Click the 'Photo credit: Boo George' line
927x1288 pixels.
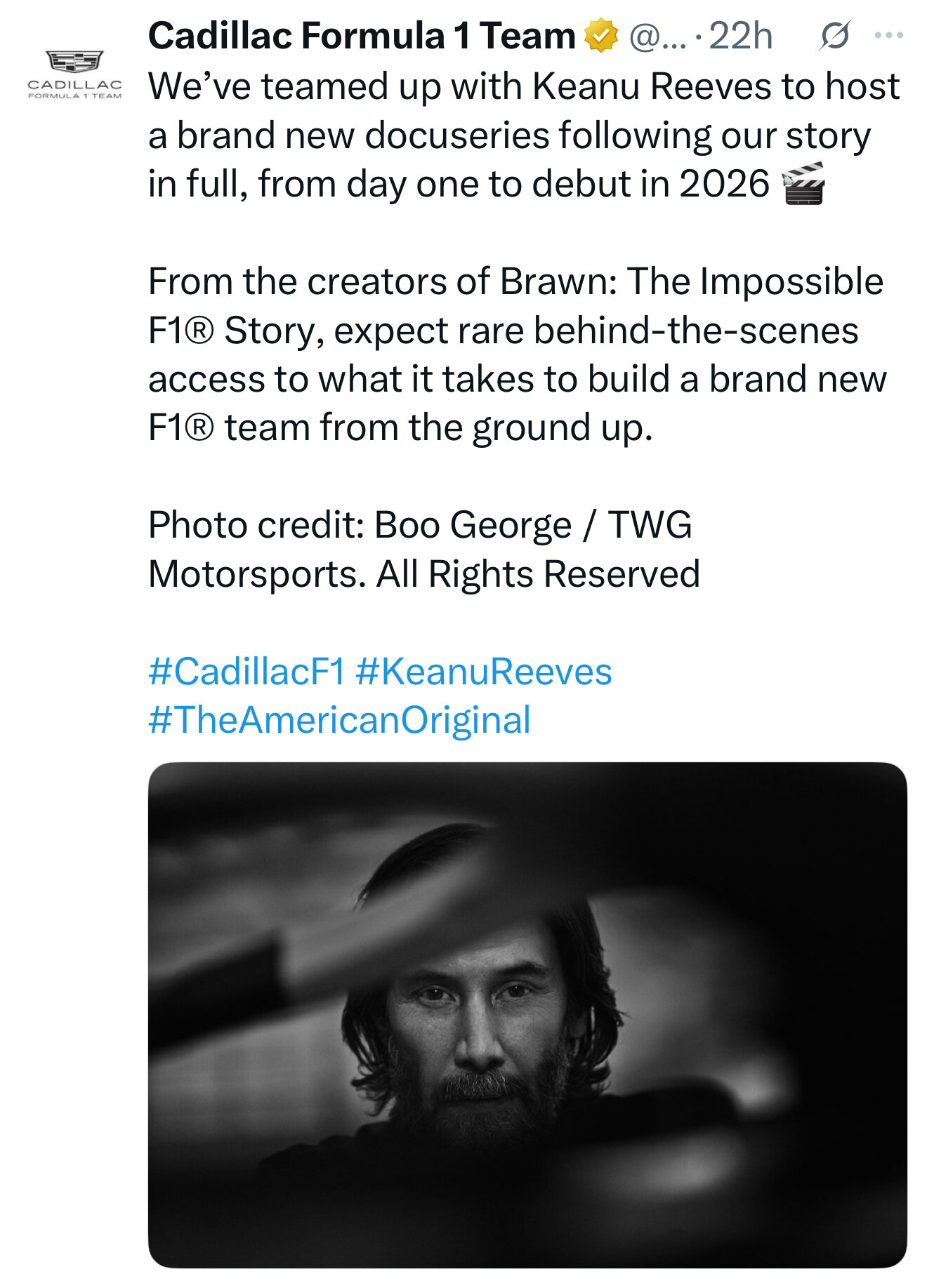(360, 526)
